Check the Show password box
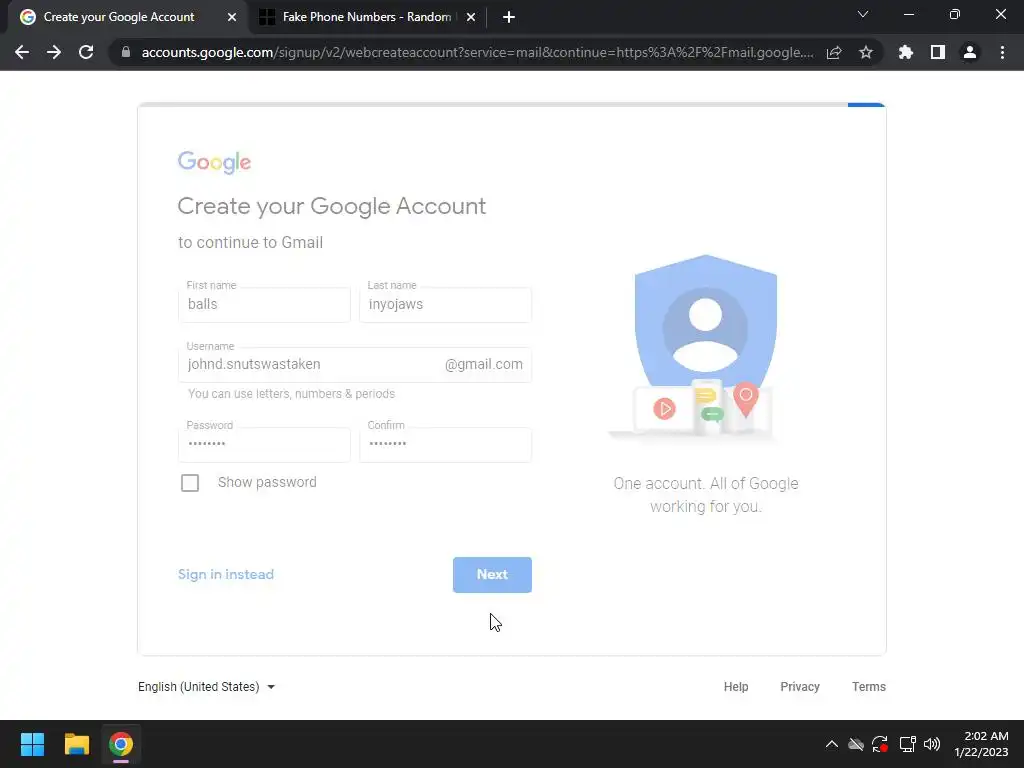The height and width of the screenshot is (768, 1024). pos(190,483)
